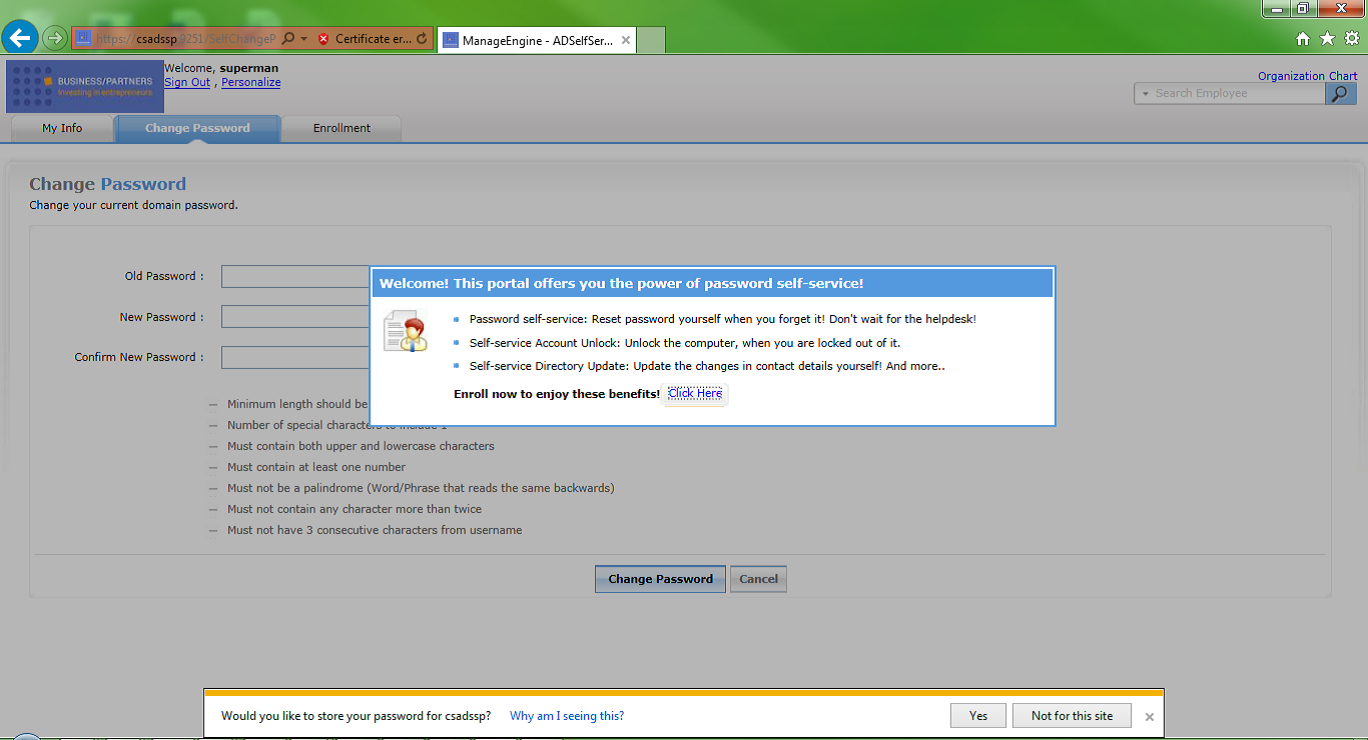The height and width of the screenshot is (740, 1368).
Task: Click the Confirm New Password field
Action: [x=296, y=357]
